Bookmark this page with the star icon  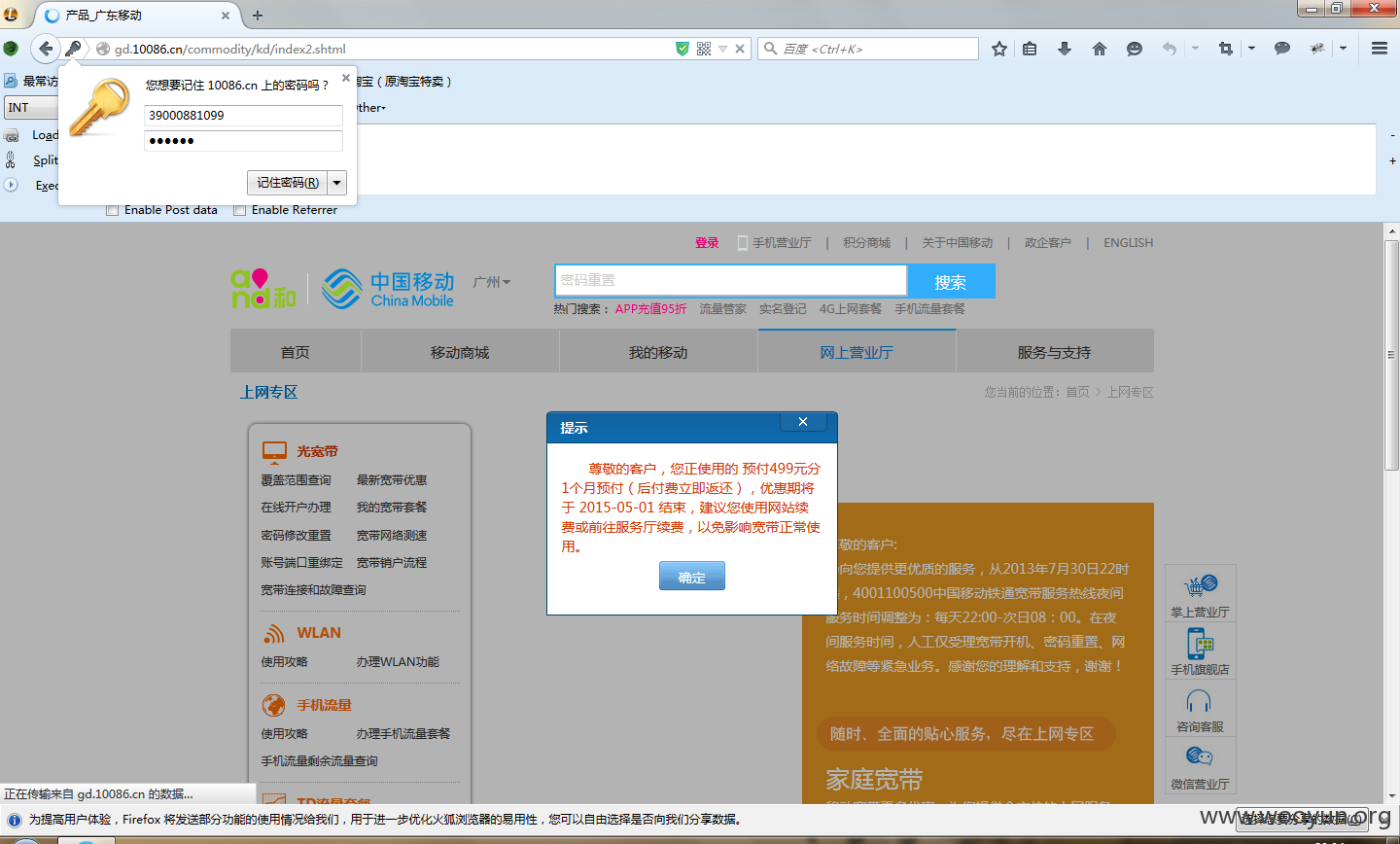[x=998, y=49]
